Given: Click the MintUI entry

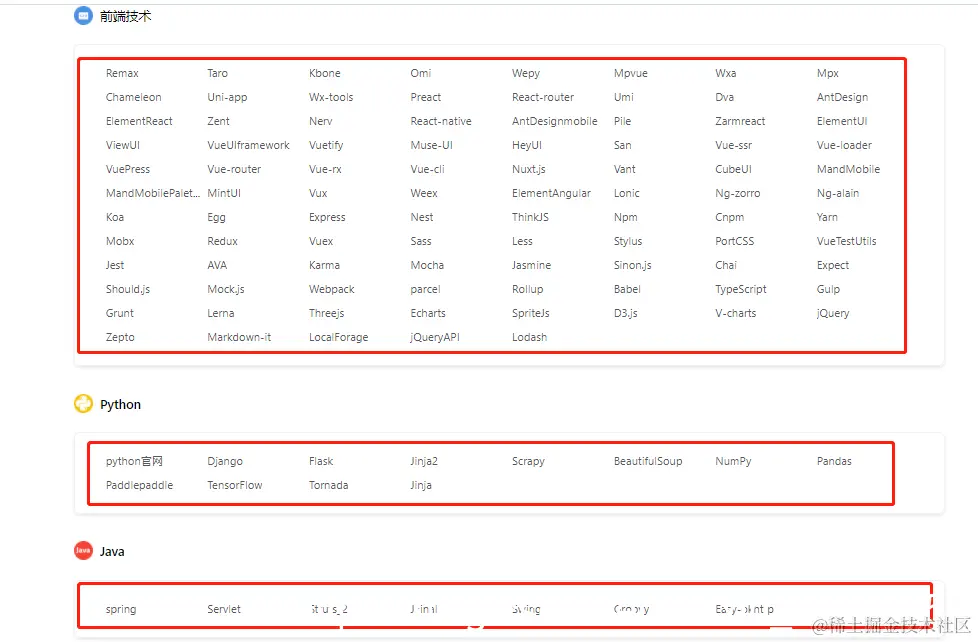Looking at the screenshot, I should click(x=224, y=193).
